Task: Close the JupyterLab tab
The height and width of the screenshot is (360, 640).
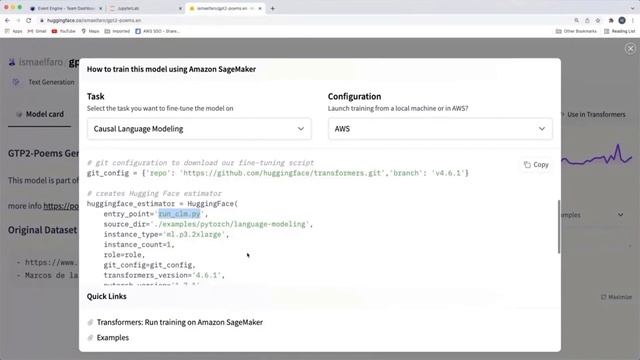Action: [x=180, y=8]
